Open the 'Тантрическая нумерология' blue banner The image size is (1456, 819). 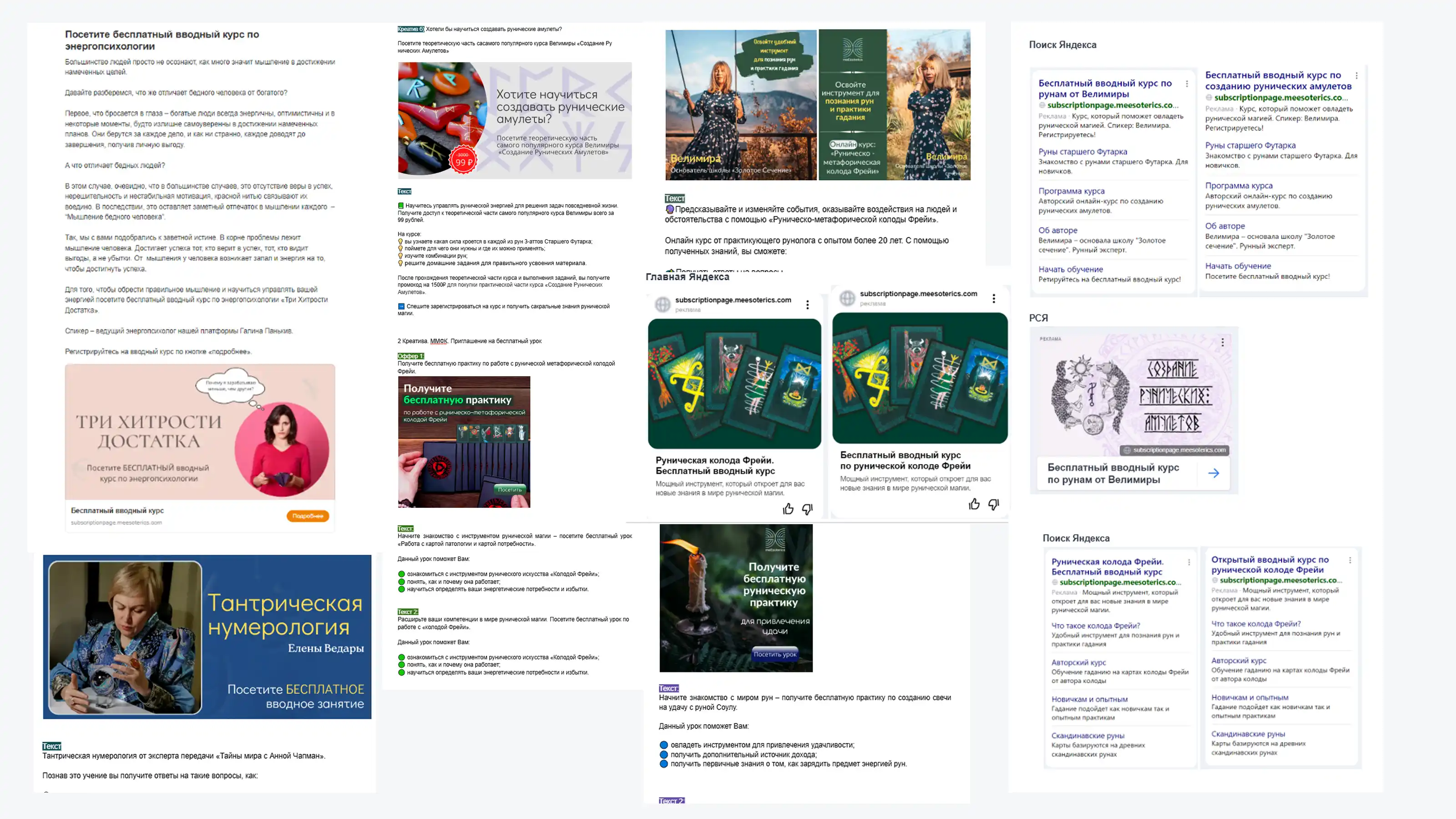point(207,637)
